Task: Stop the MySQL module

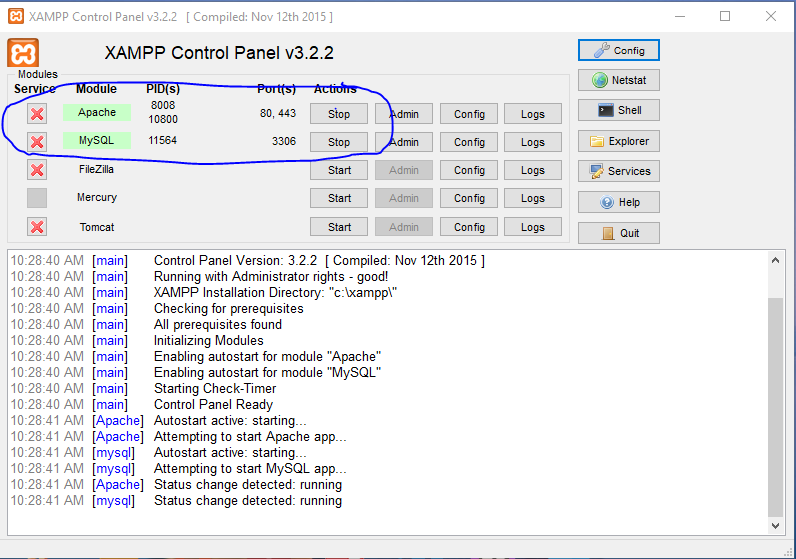Action: (339, 142)
